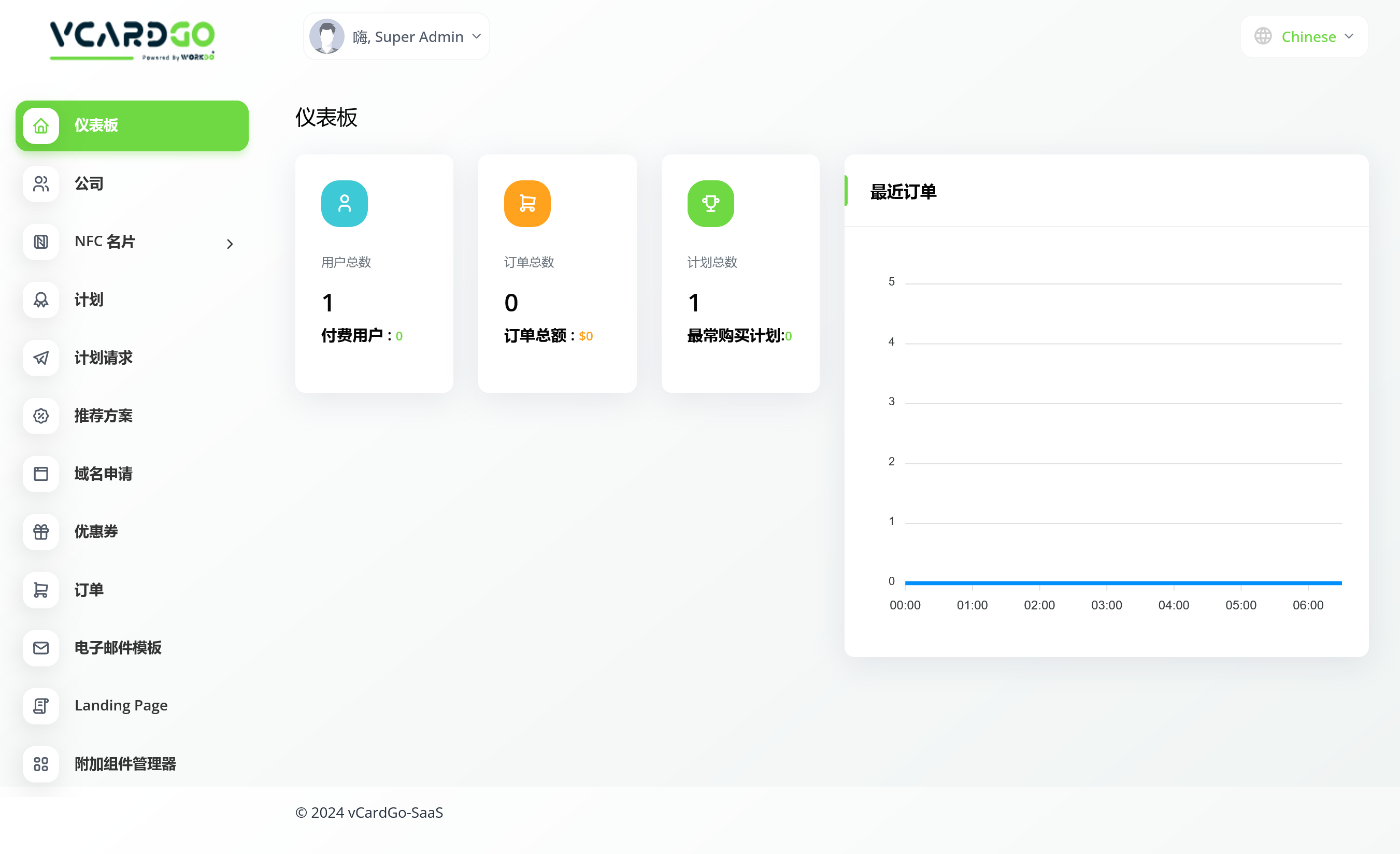Click the home icon for 仪表板

[41, 125]
